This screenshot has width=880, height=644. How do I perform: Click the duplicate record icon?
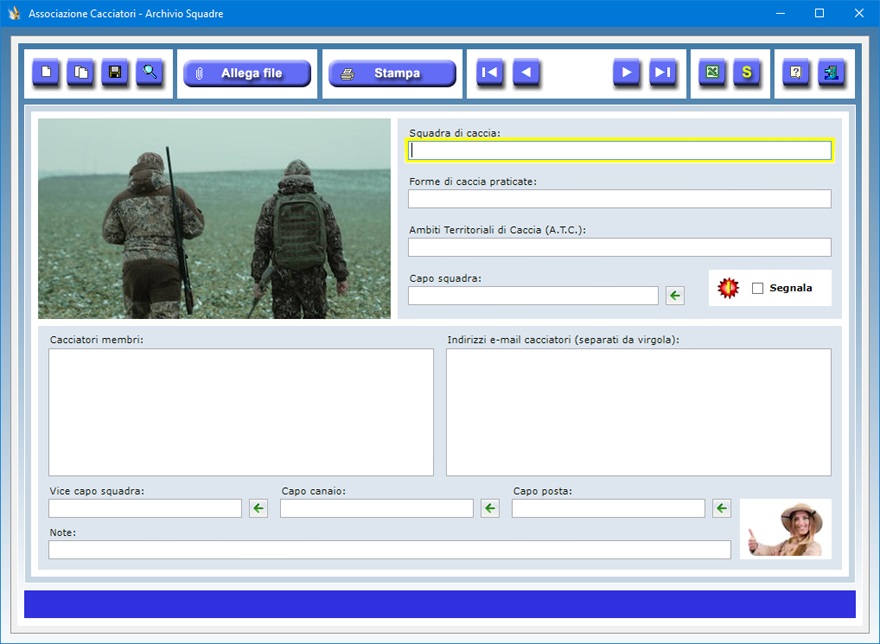tap(81, 72)
